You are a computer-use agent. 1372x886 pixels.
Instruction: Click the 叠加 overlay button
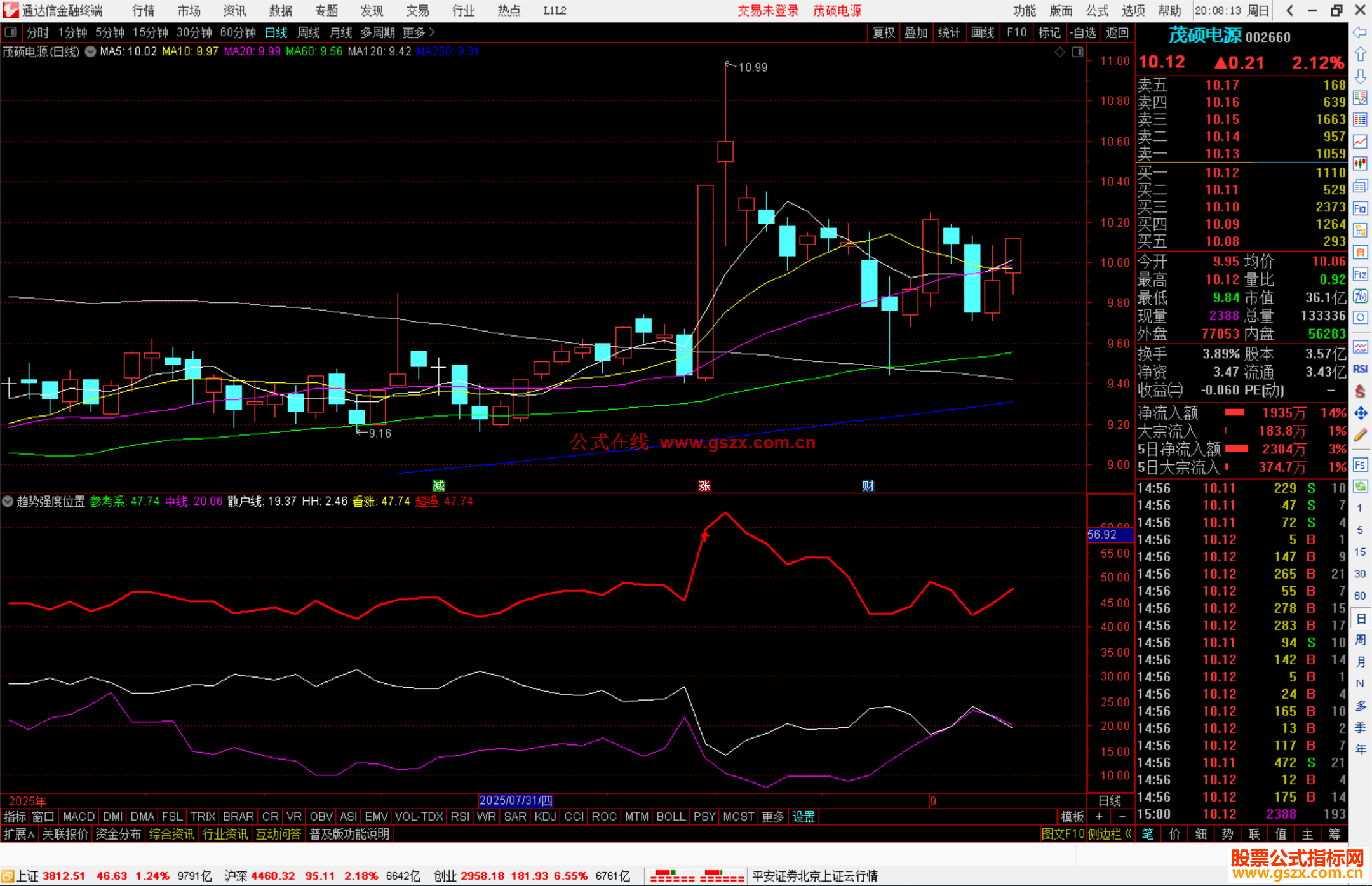tap(917, 32)
